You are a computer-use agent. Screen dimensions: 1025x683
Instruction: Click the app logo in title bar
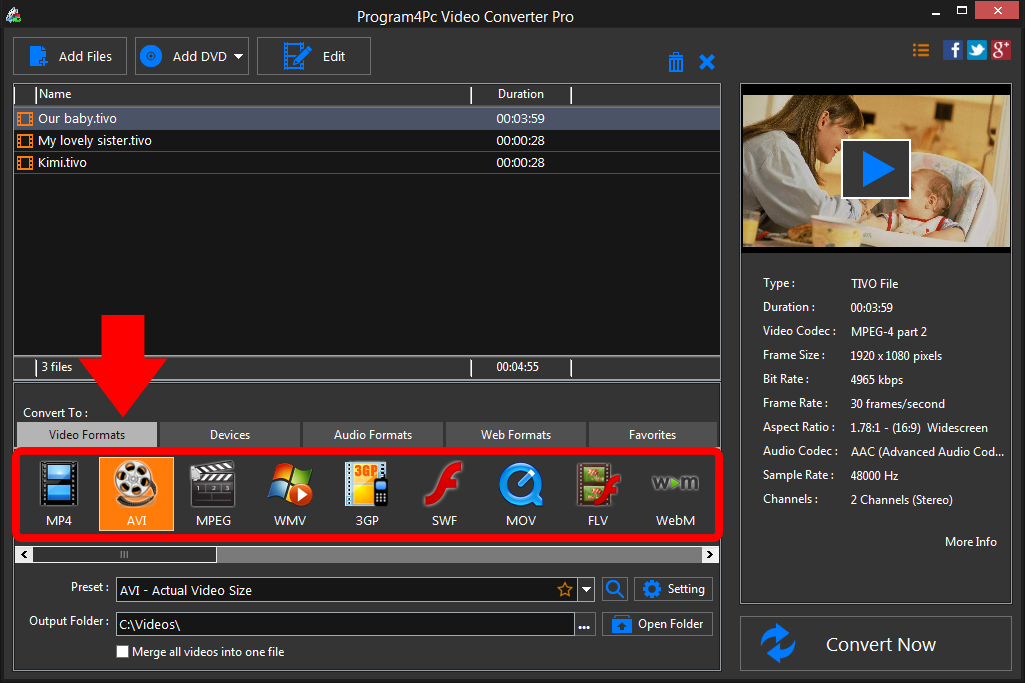(x=13, y=15)
